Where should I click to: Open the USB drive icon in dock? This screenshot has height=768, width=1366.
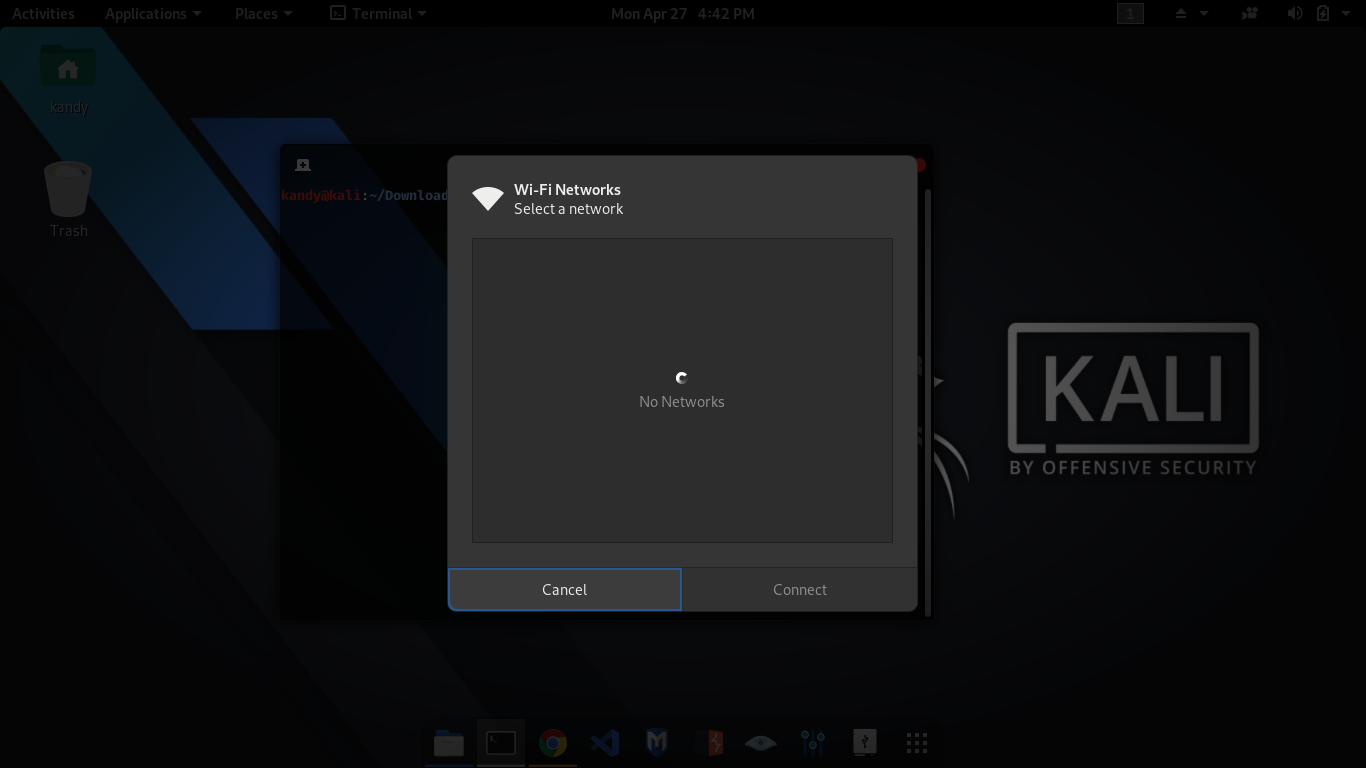coord(865,743)
